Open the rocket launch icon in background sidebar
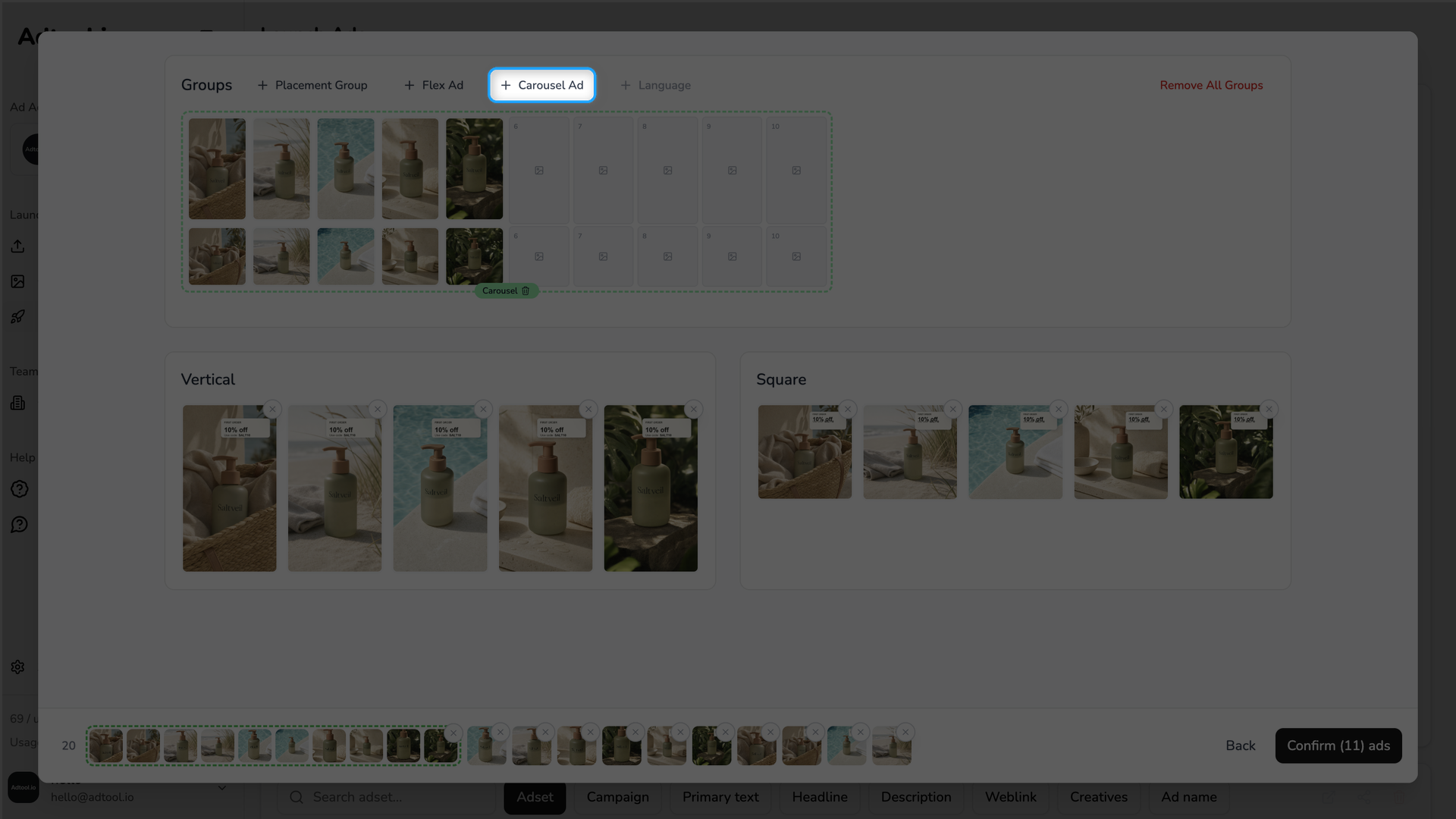 [18, 316]
